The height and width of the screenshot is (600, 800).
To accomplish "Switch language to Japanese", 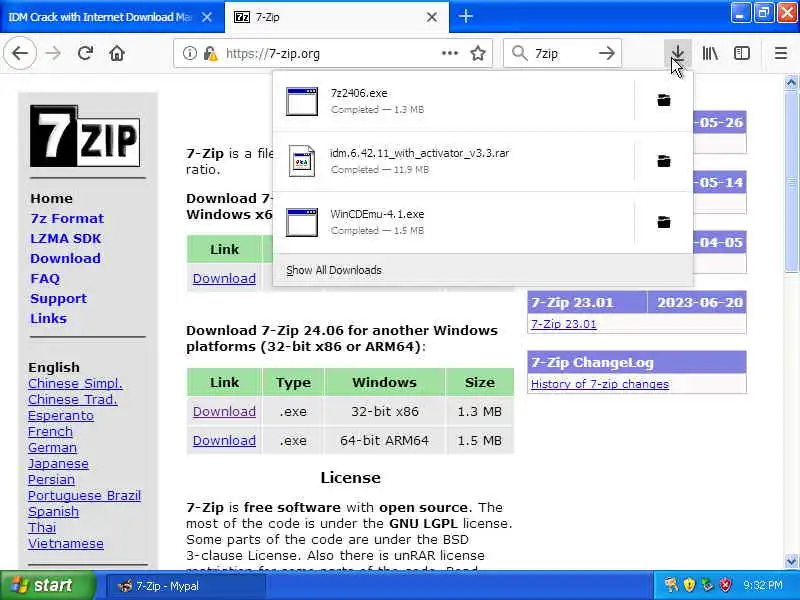I will click(58, 464).
